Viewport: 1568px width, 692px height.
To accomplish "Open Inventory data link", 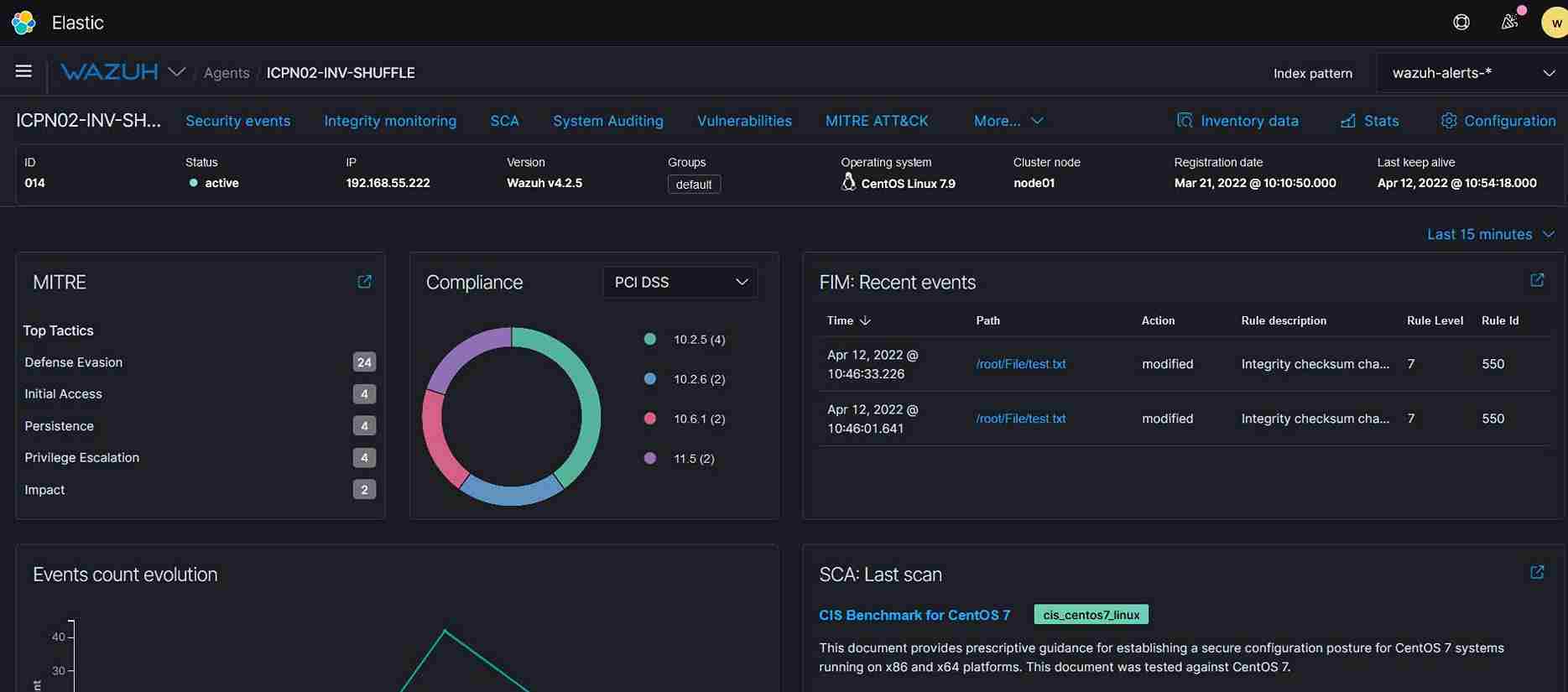I will pyautogui.click(x=1249, y=121).
